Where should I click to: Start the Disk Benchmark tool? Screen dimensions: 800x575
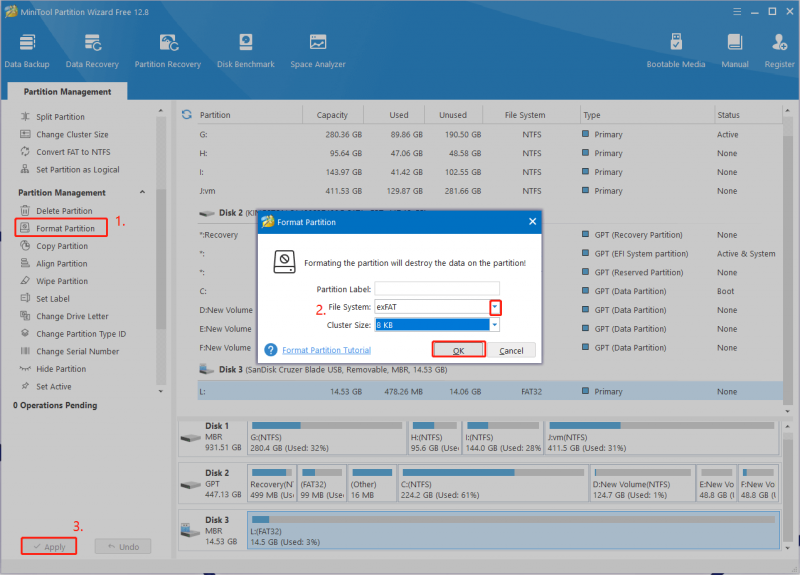pos(246,51)
